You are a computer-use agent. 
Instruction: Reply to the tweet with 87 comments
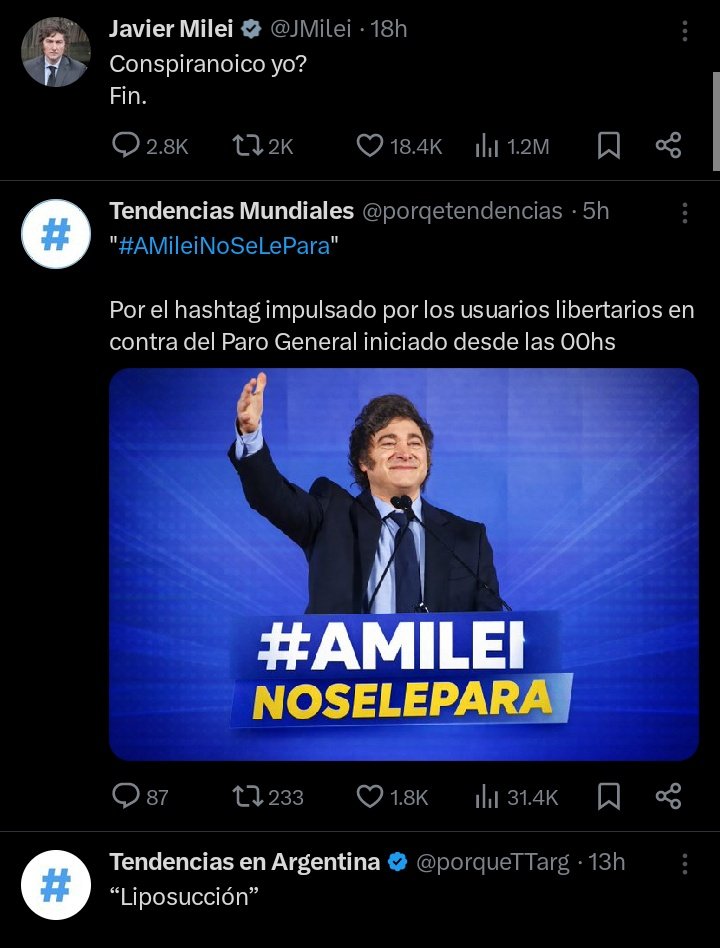(x=126, y=796)
